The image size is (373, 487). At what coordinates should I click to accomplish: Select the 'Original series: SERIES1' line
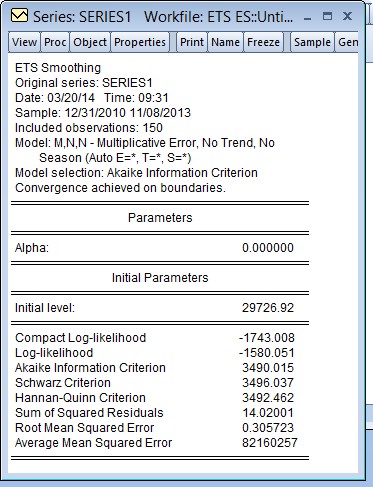[x=84, y=83]
